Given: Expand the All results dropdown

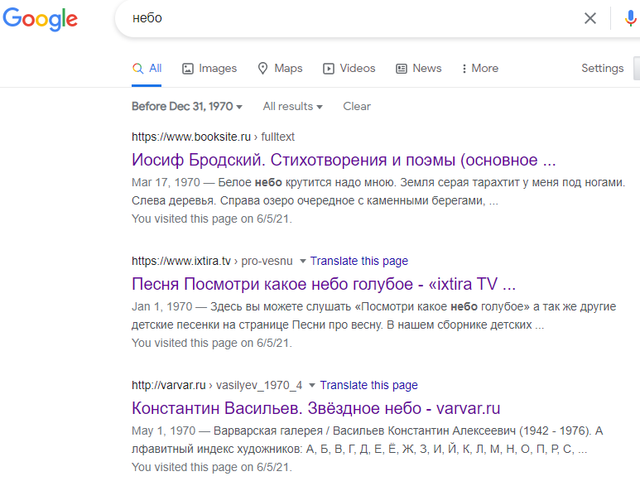Looking at the screenshot, I should [x=293, y=107].
